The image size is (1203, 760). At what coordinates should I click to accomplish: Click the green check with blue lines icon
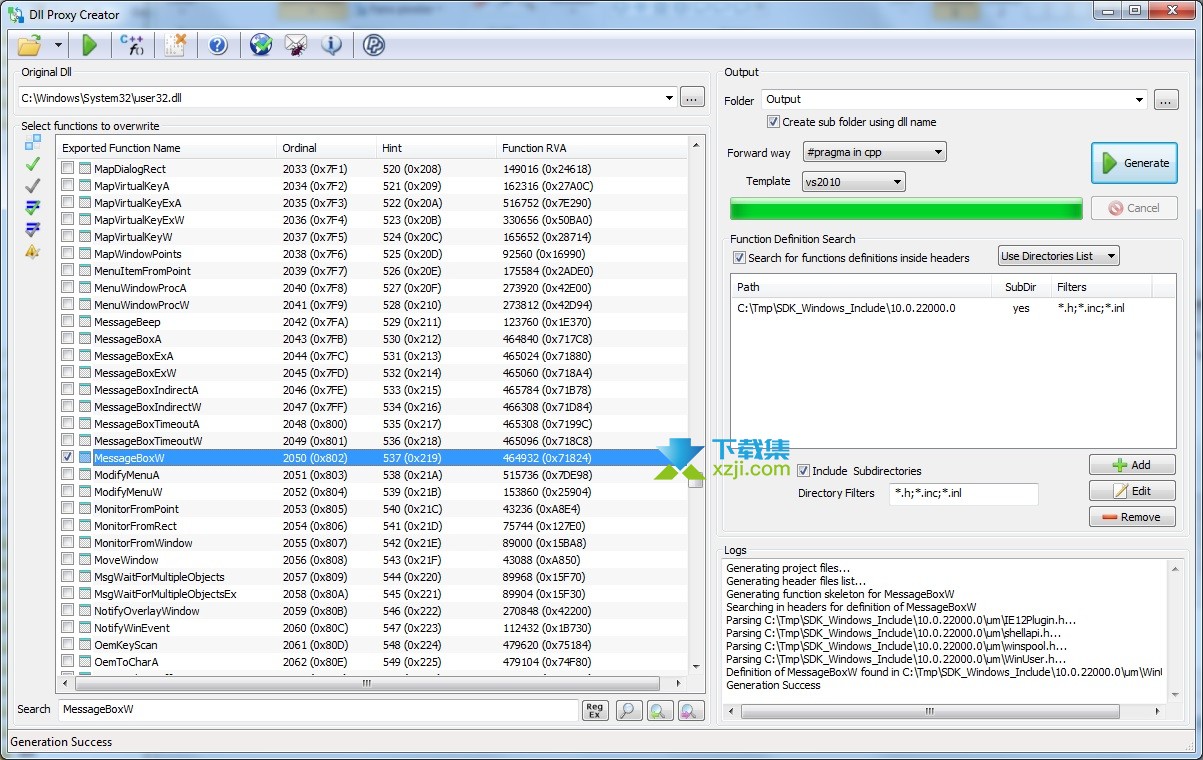tap(33, 208)
